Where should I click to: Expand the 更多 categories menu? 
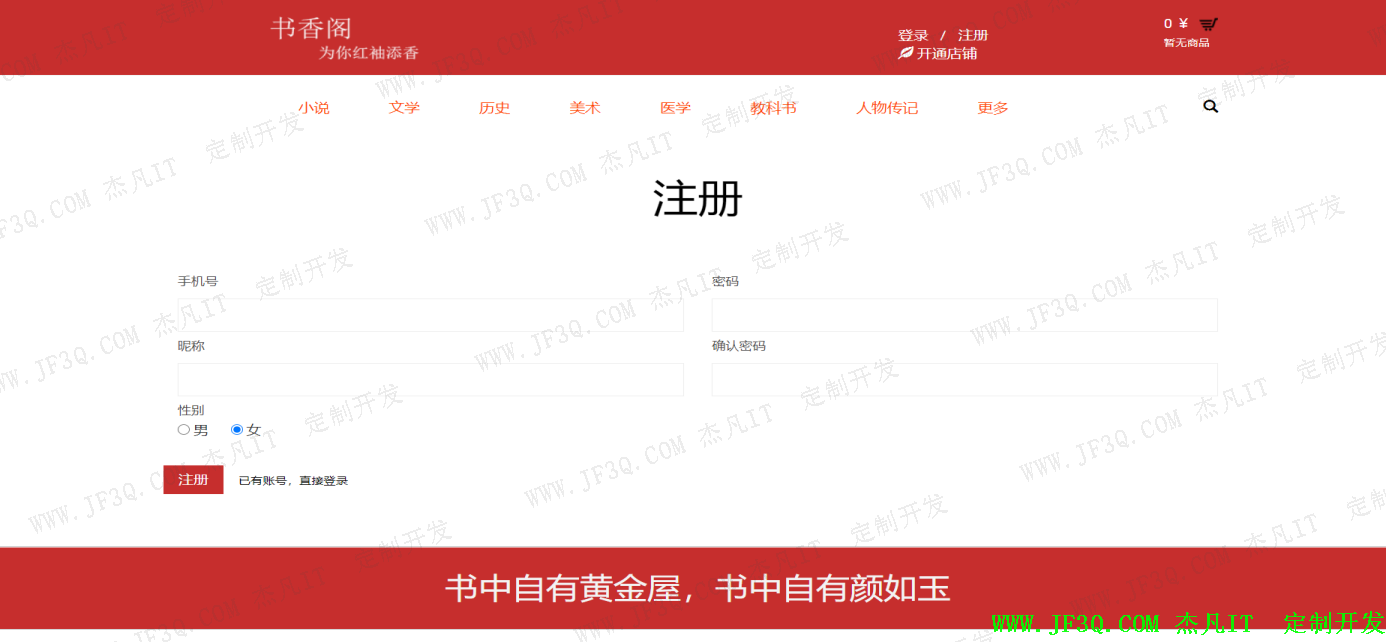point(992,108)
